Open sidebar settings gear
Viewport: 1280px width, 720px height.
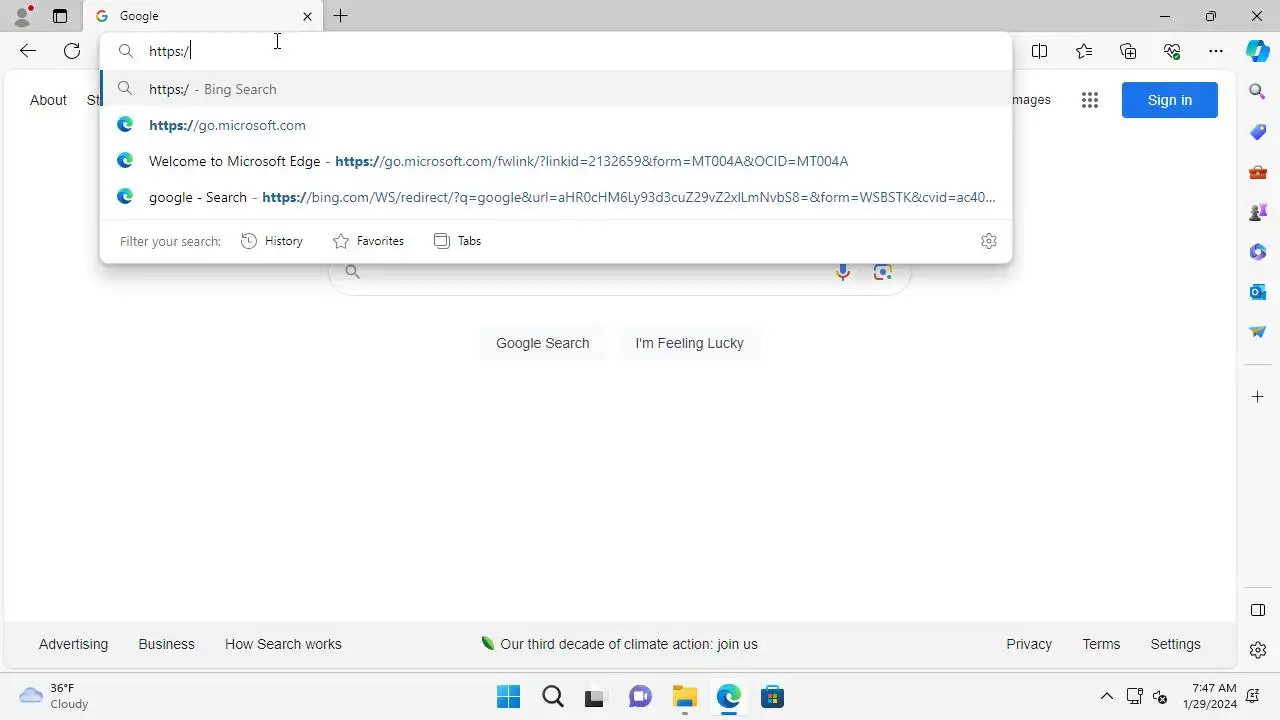coord(1258,650)
